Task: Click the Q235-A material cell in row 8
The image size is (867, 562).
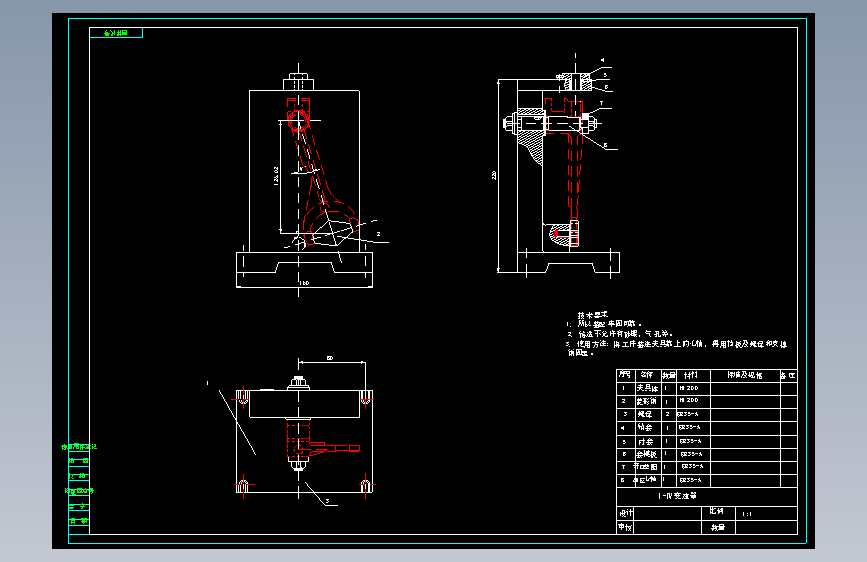Action: [693, 481]
